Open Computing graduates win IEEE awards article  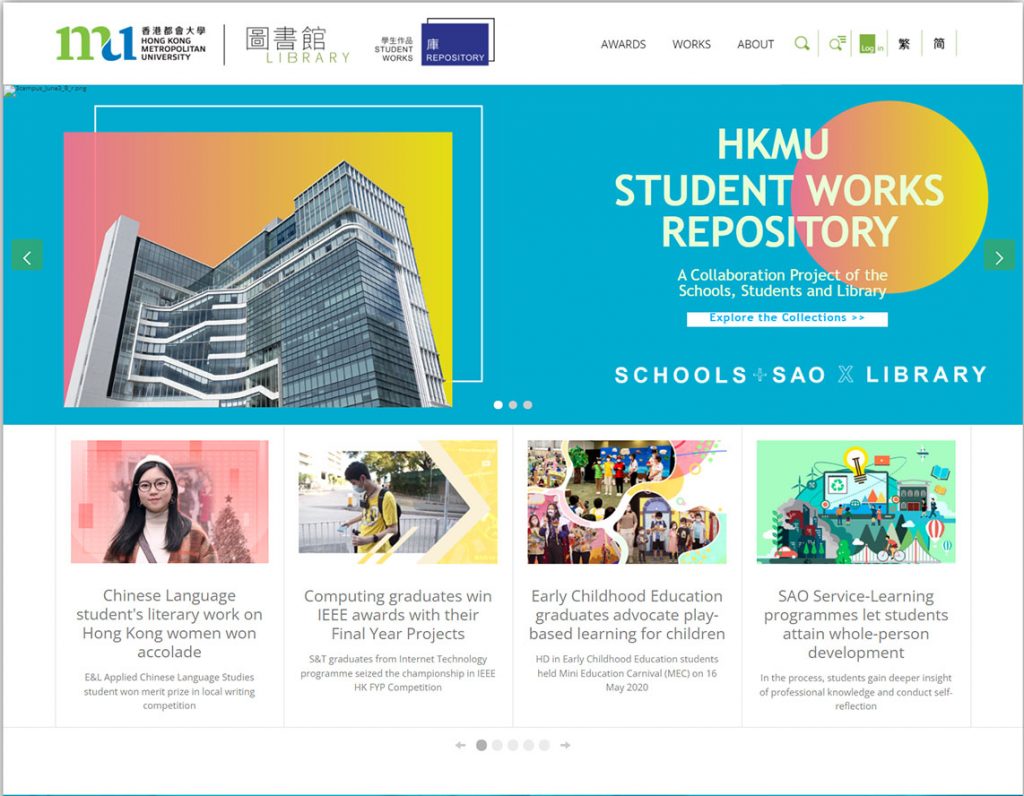[398, 614]
